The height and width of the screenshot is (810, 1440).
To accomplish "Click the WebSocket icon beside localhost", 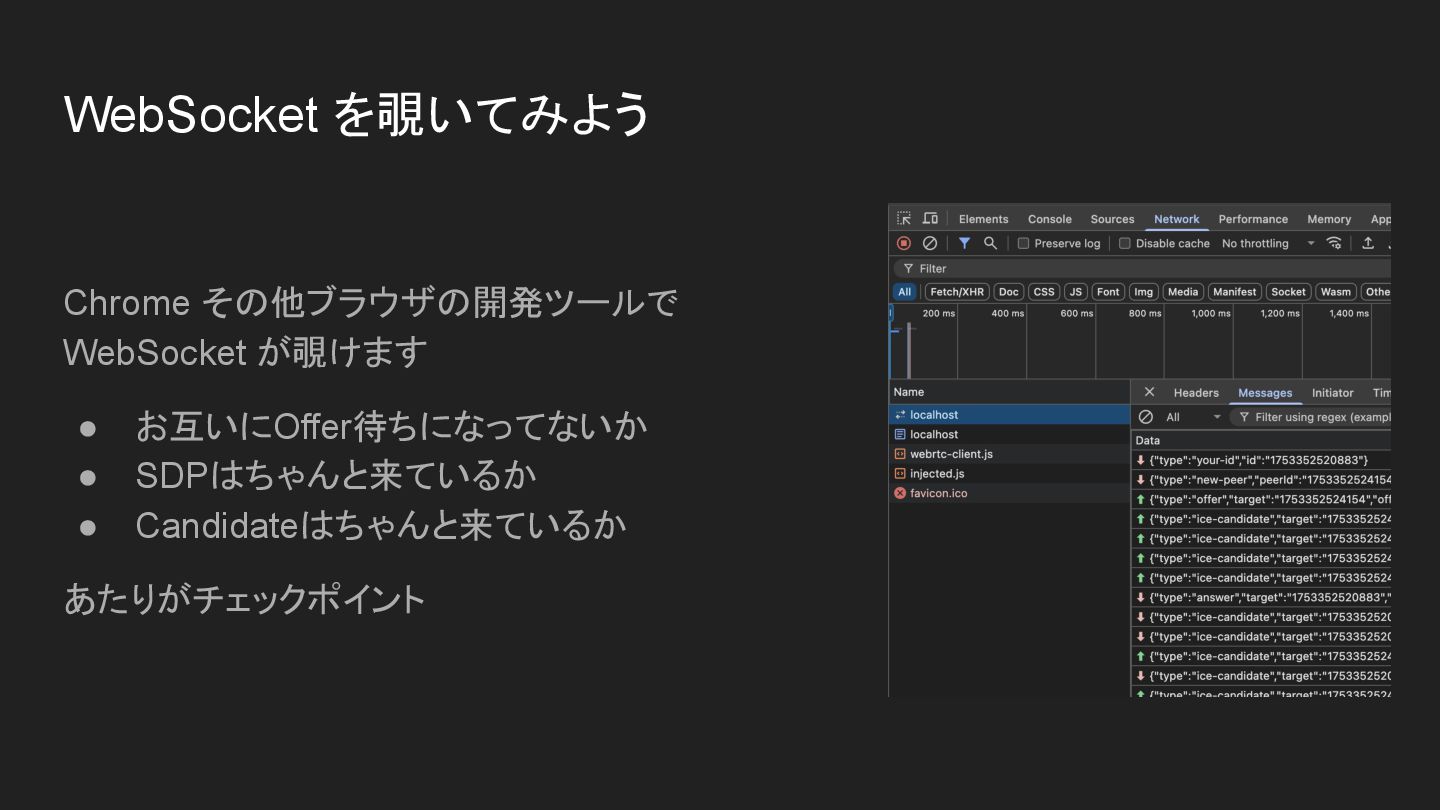I will pos(900,415).
